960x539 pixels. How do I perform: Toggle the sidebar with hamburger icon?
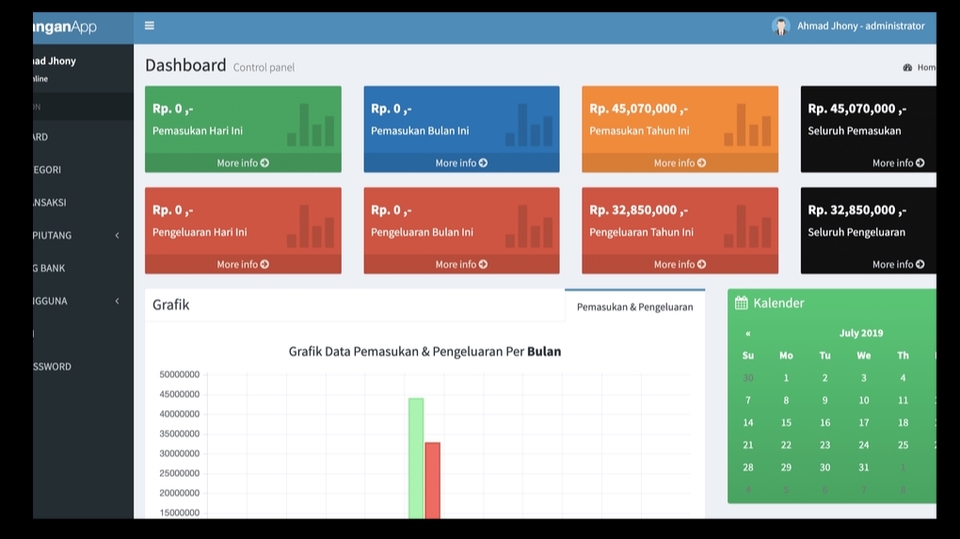click(149, 26)
